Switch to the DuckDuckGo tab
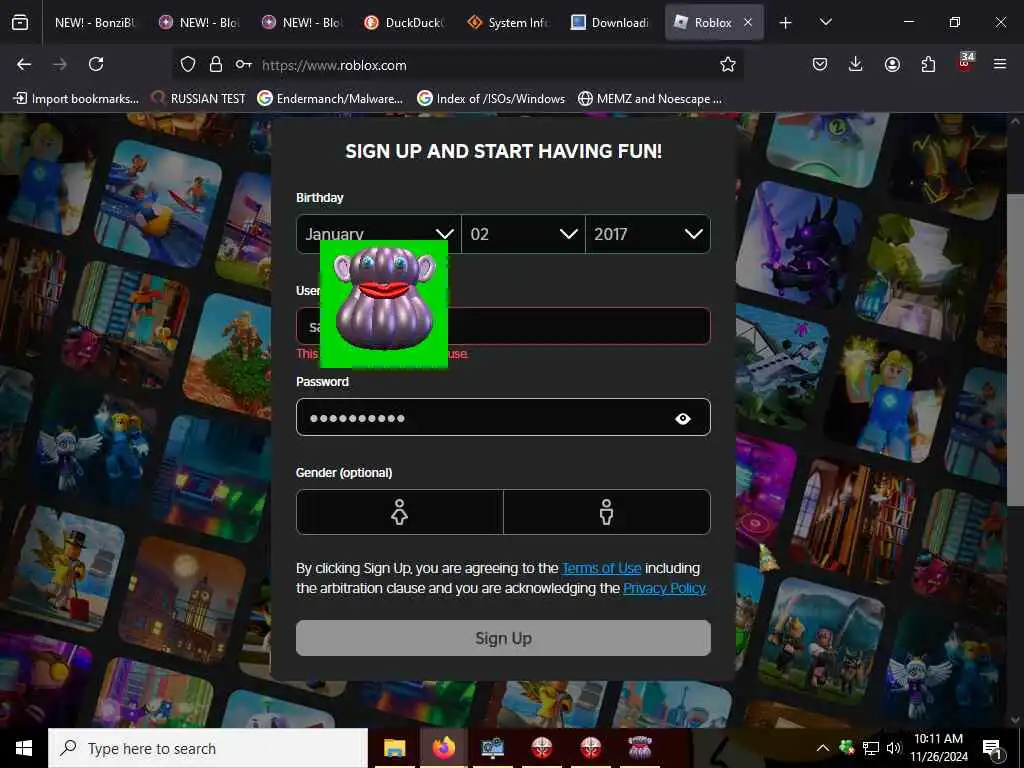This screenshot has height=768, width=1024. tap(406, 22)
